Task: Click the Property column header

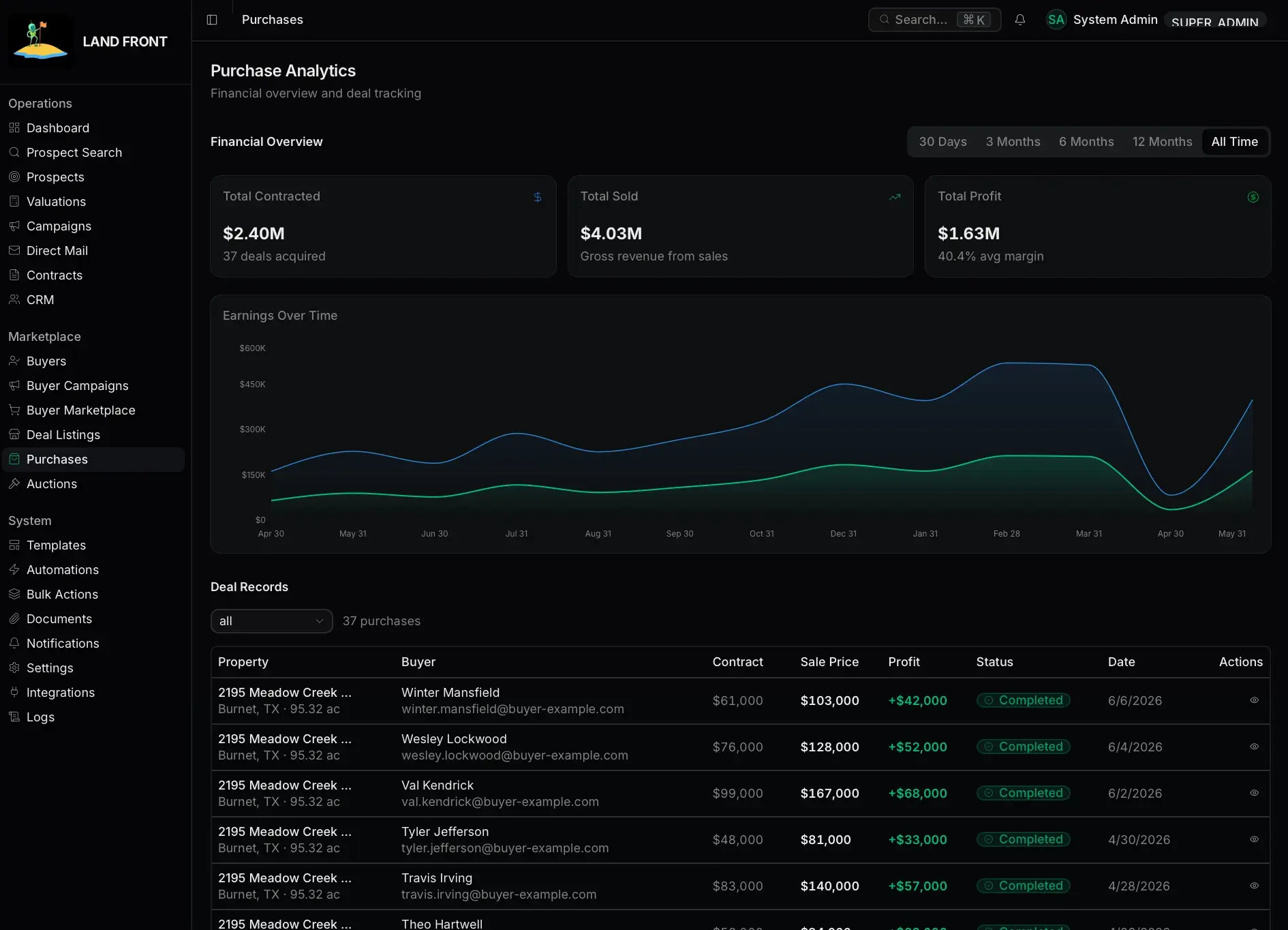Action: click(243, 662)
